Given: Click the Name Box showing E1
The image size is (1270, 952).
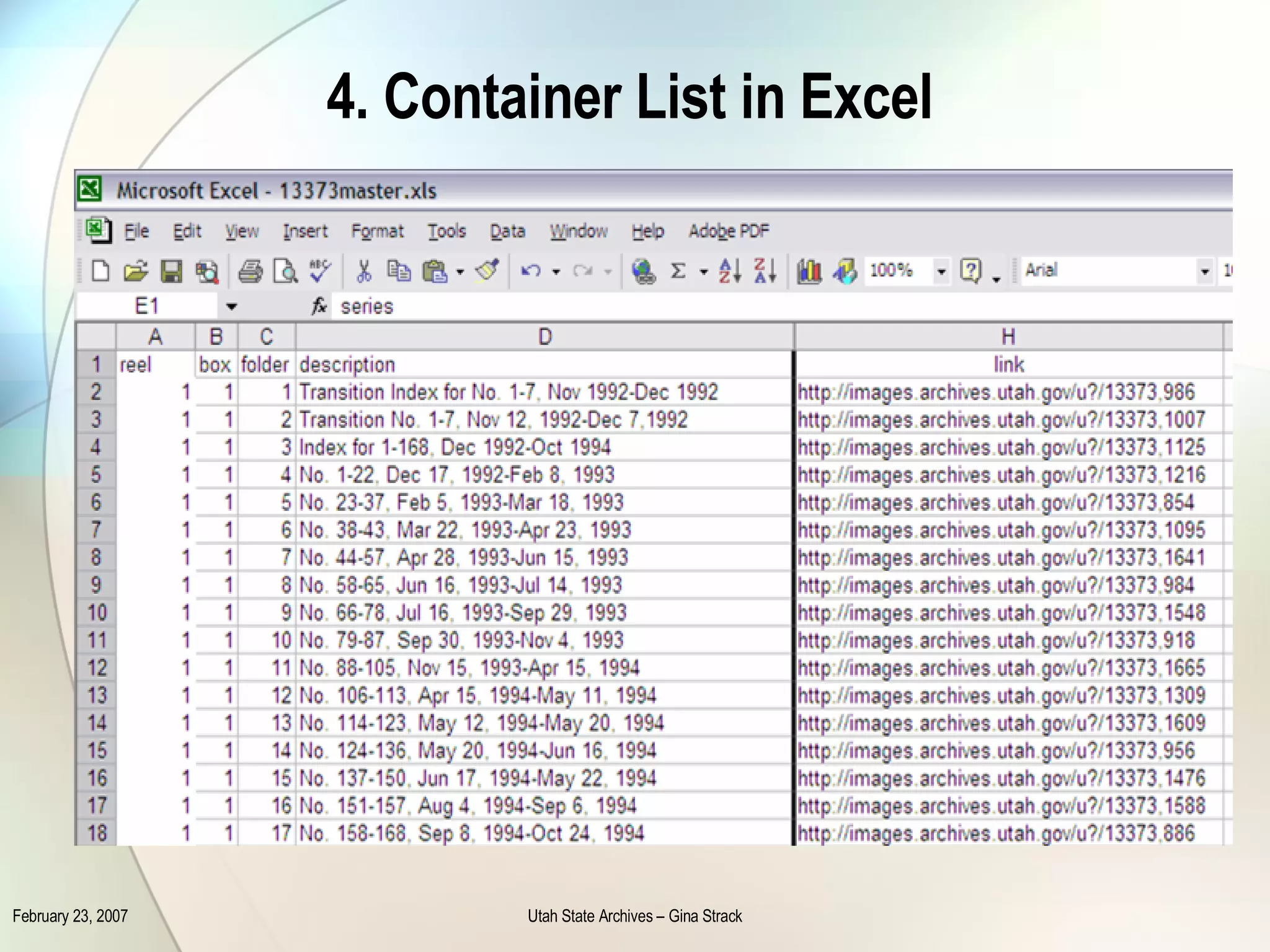Looking at the screenshot, I should [x=147, y=306].
